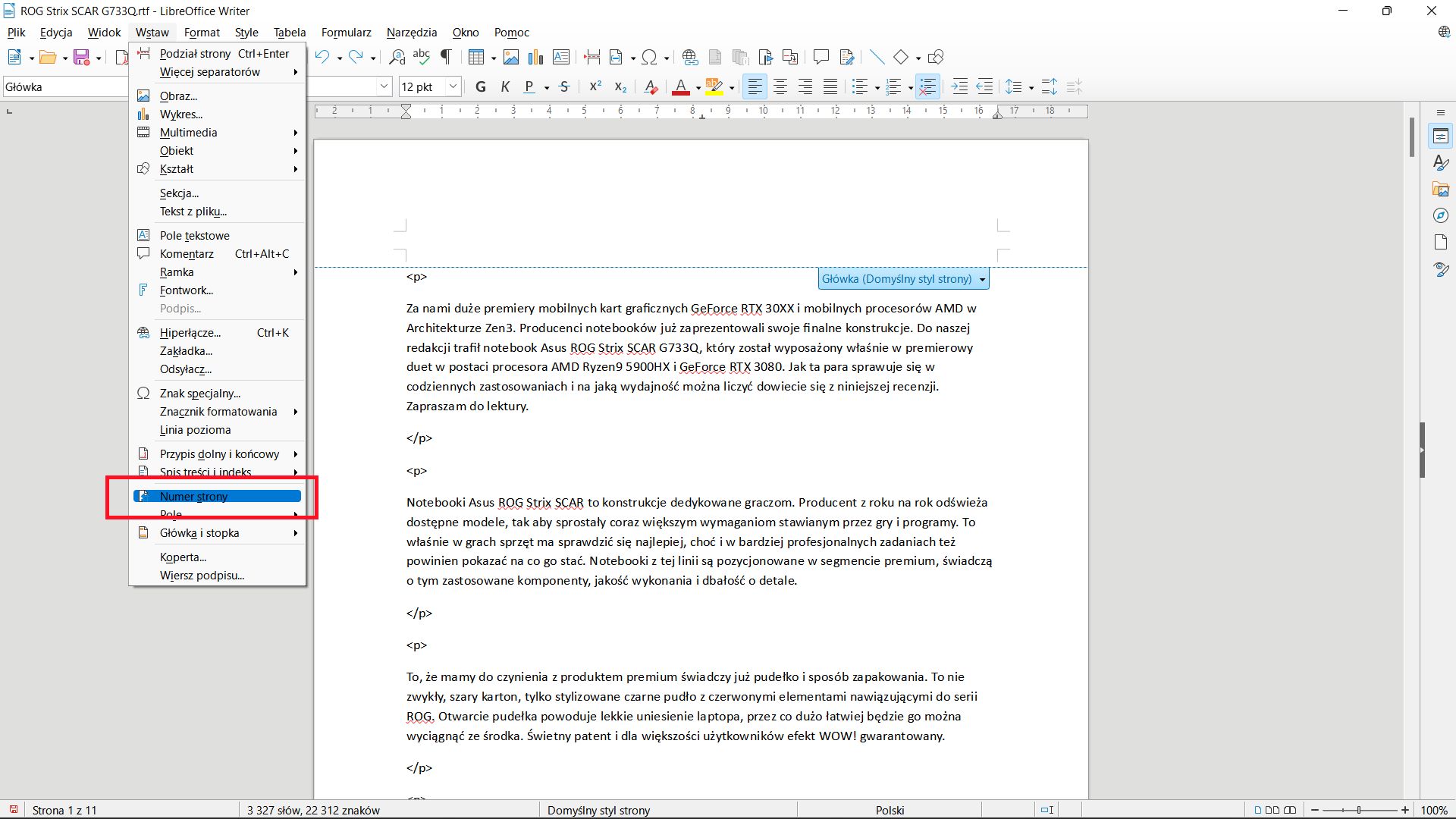Switch to book view layout in status bar
Screen dimensions: 1456x819
(x=1291, y=809)
